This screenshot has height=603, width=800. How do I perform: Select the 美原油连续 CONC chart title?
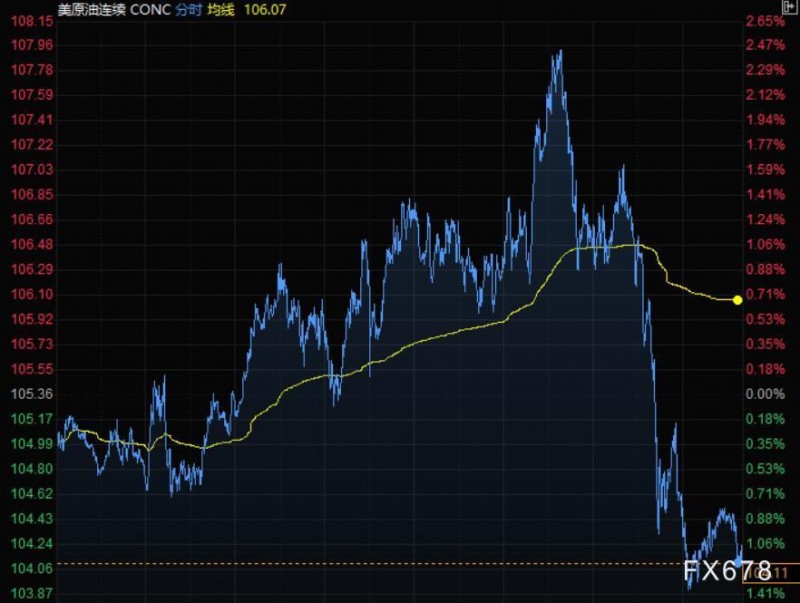pyautogui.click(x=114, y=10)
